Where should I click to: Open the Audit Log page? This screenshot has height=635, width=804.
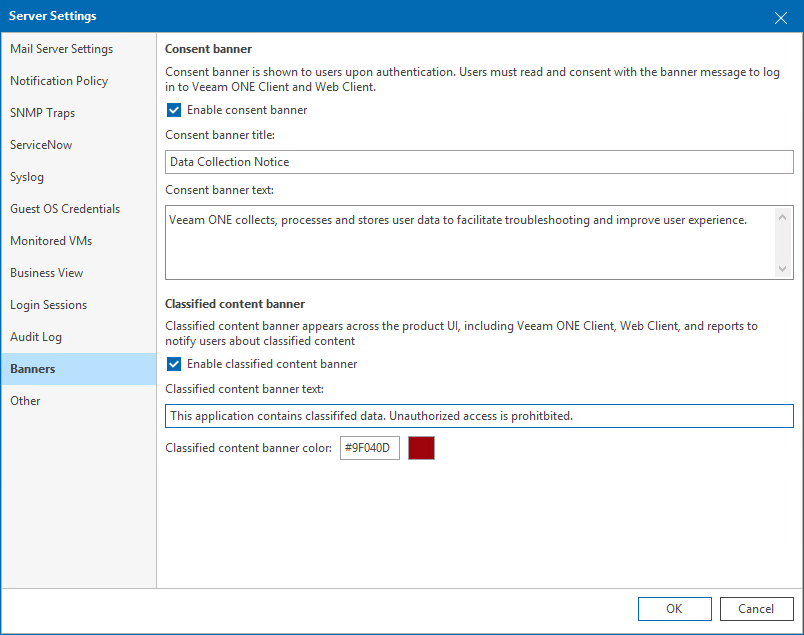(x=37, y=336)
